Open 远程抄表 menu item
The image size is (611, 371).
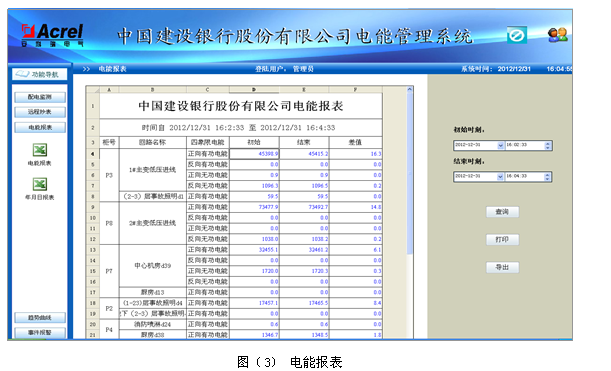(40, 112)
